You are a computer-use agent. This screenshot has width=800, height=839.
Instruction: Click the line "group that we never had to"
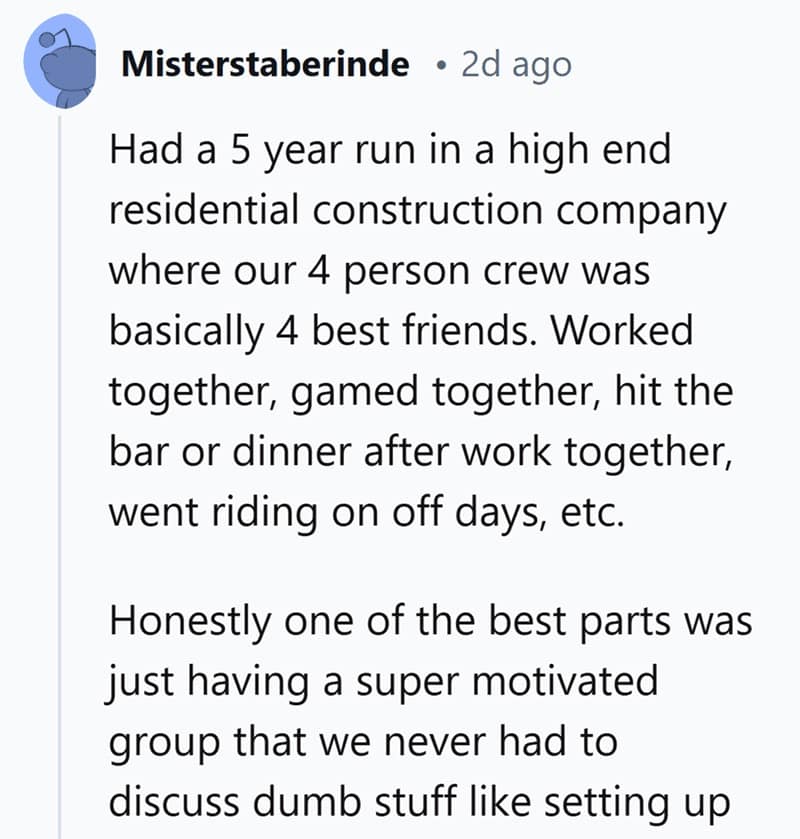362,741
